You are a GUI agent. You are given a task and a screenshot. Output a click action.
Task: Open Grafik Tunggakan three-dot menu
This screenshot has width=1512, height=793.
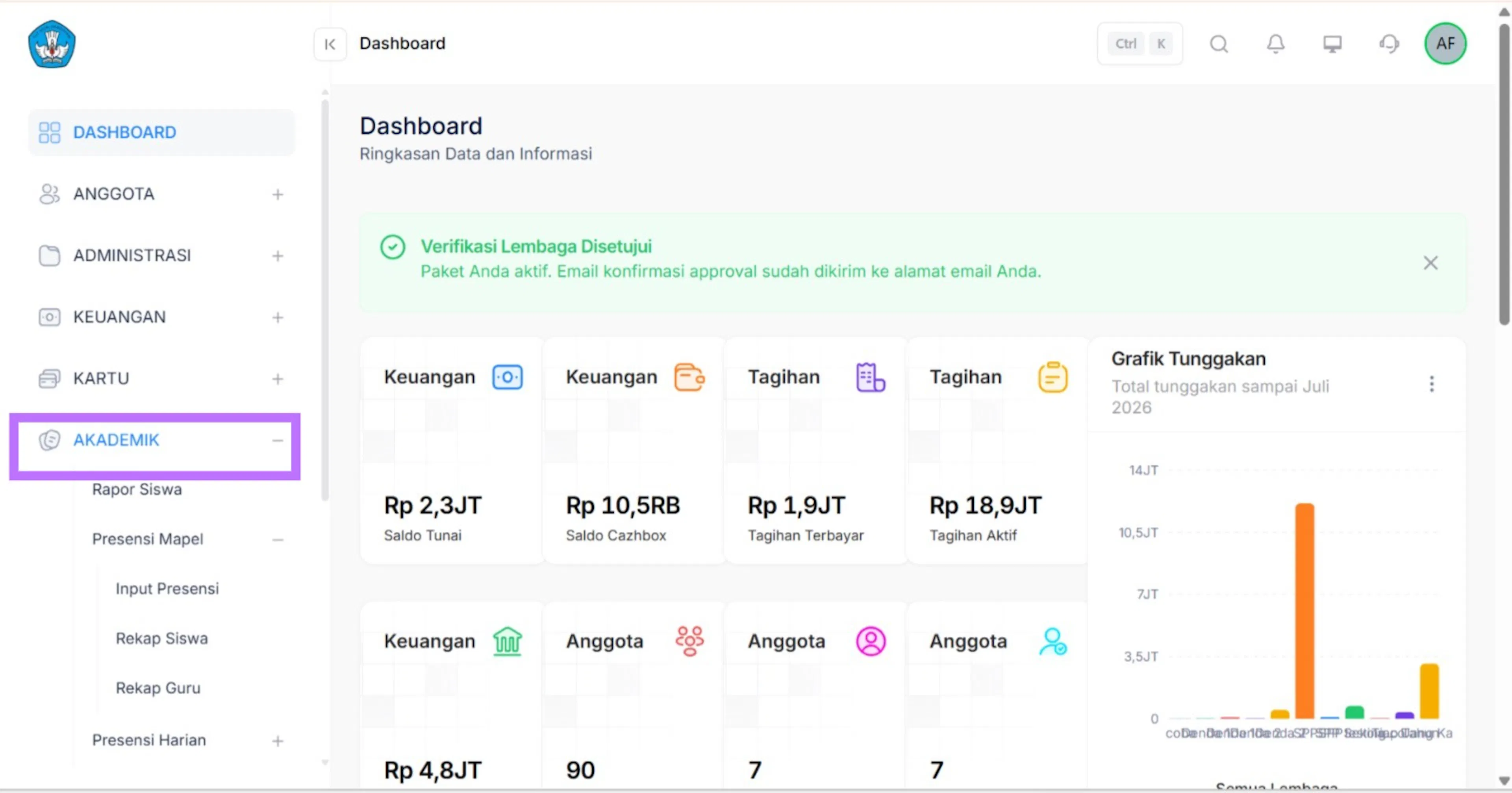pos(1432,384)
